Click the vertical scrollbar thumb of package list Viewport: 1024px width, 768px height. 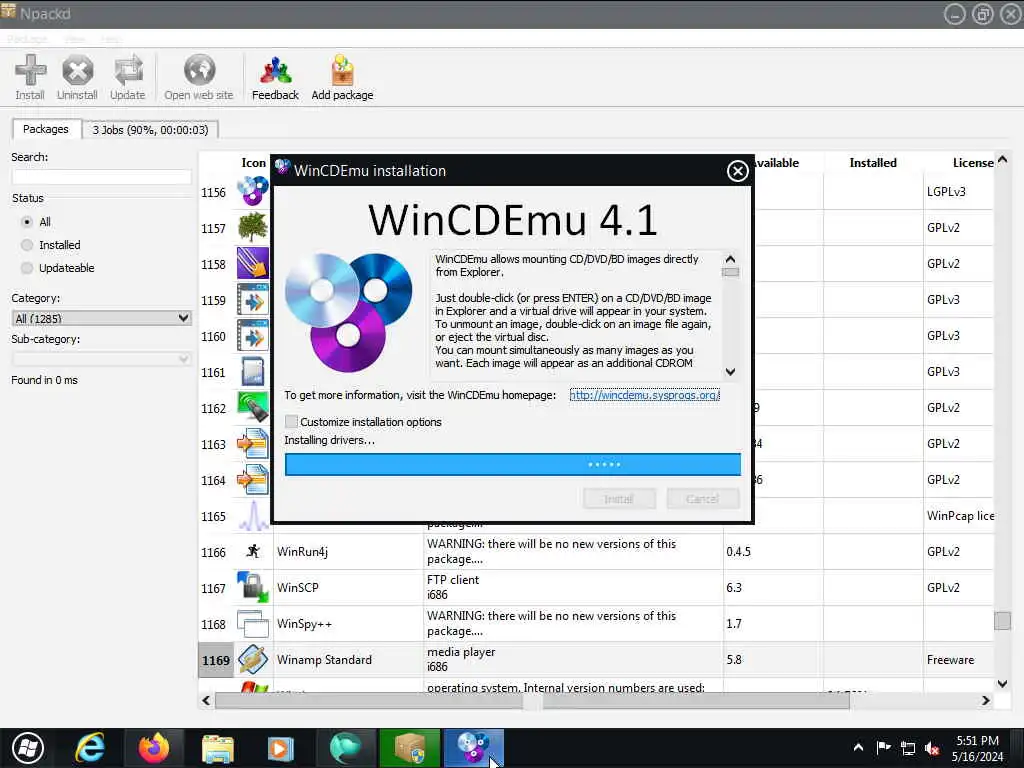pos(1002,620)
